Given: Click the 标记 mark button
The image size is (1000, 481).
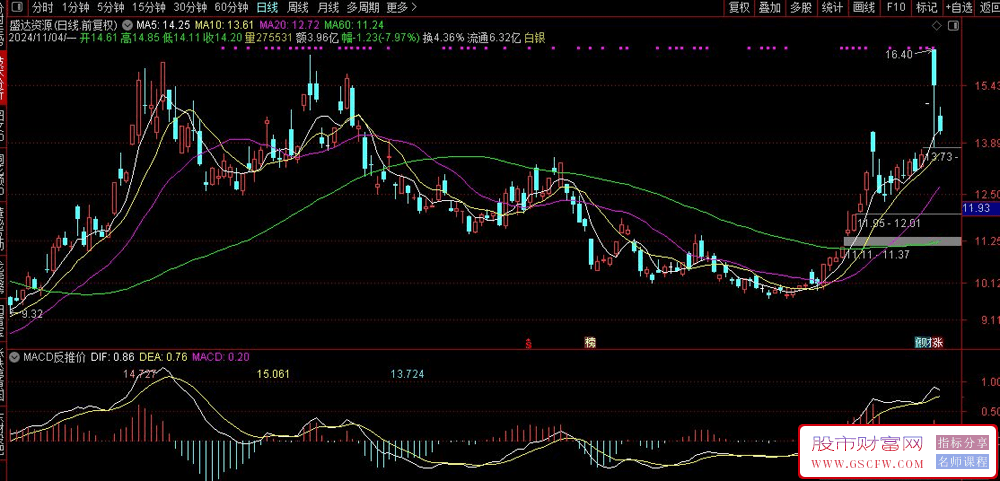Looking at the screenshot, I should (x=926, y=8).
